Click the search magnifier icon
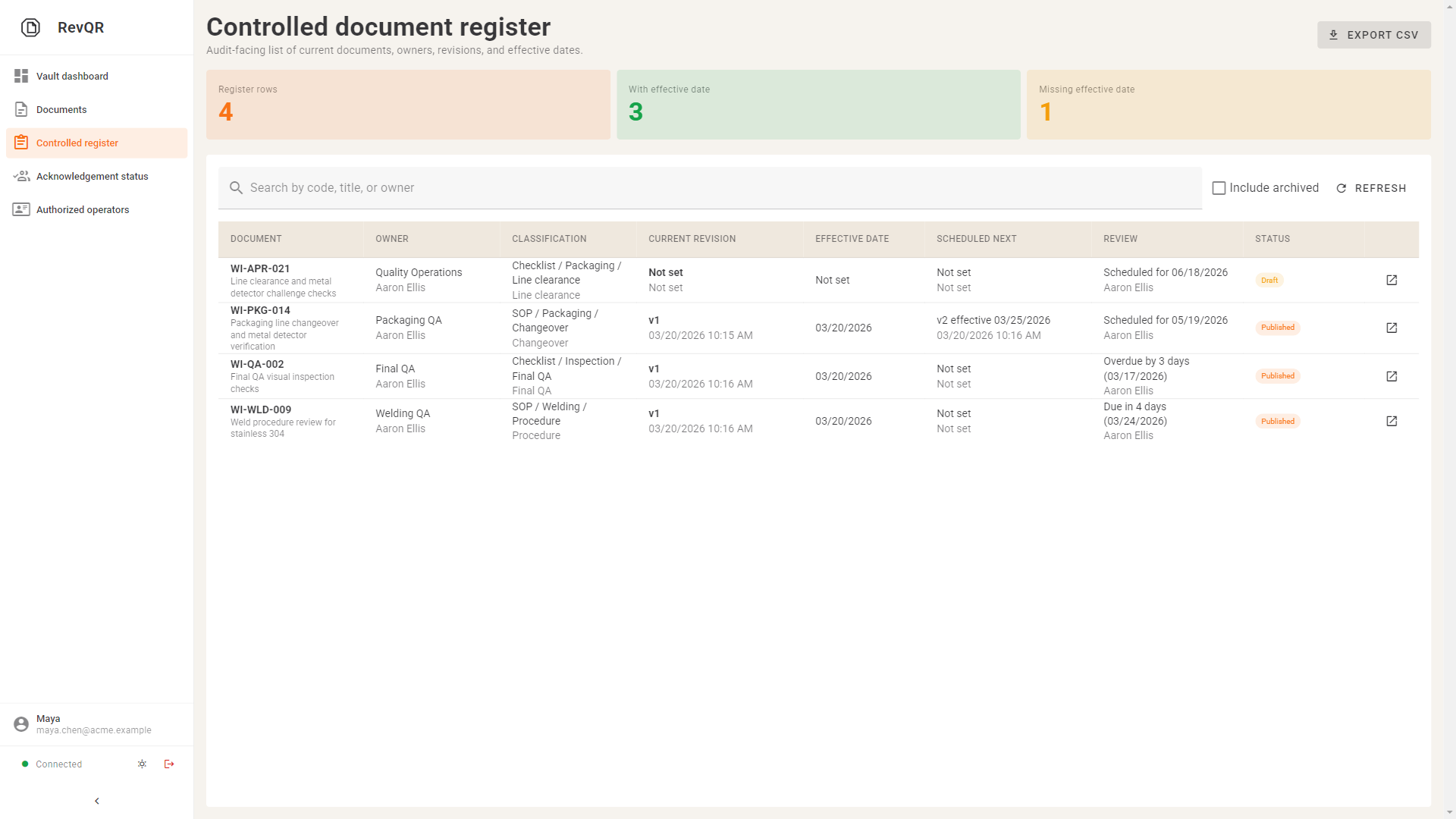Image resolution: width=1456 pixels, height=819 pixels. coord(236,187)
